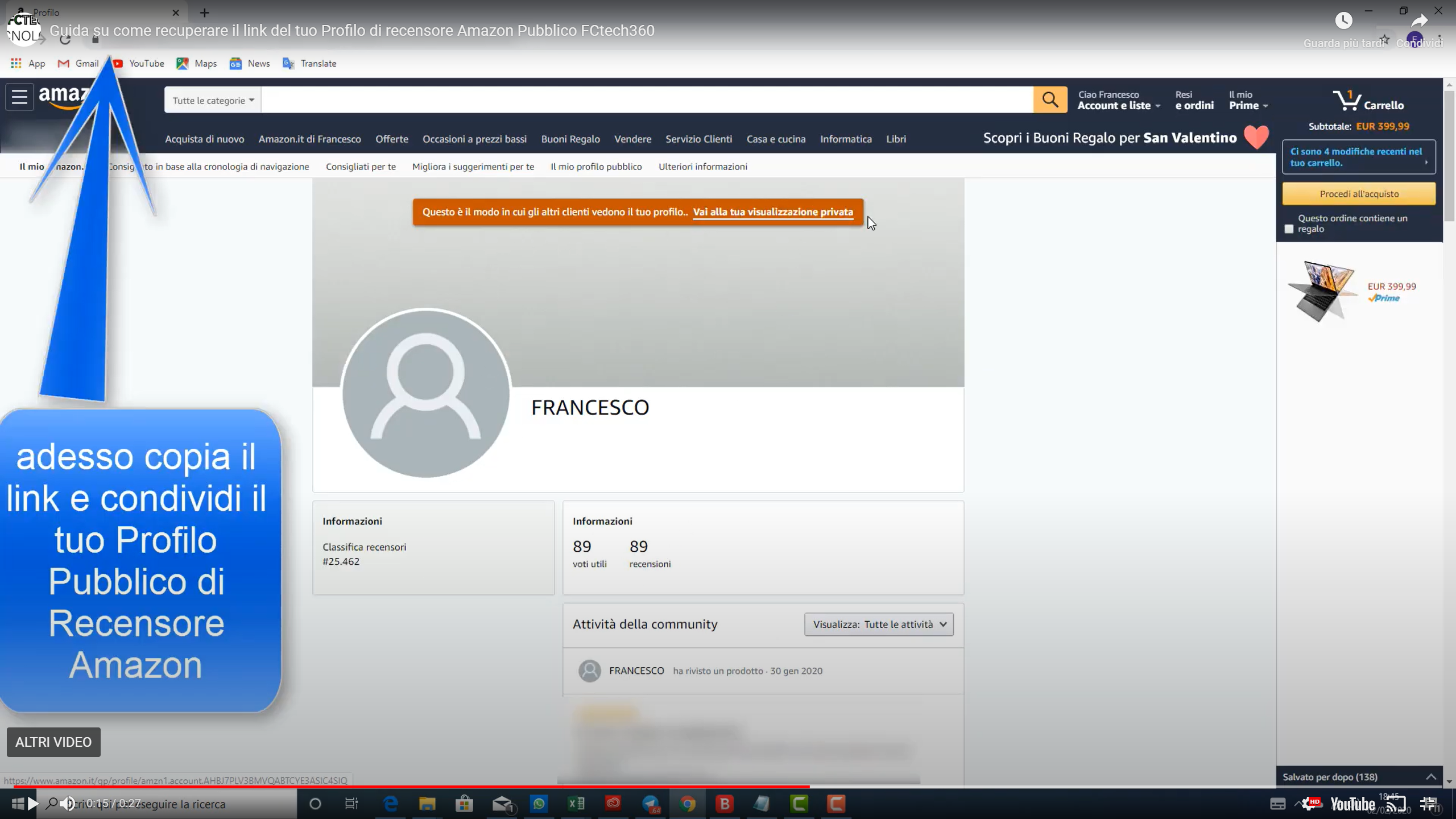Open the FCtech360 channel avatar
The height and width of the screenshot is (819, 1456).
click(23, 28)
